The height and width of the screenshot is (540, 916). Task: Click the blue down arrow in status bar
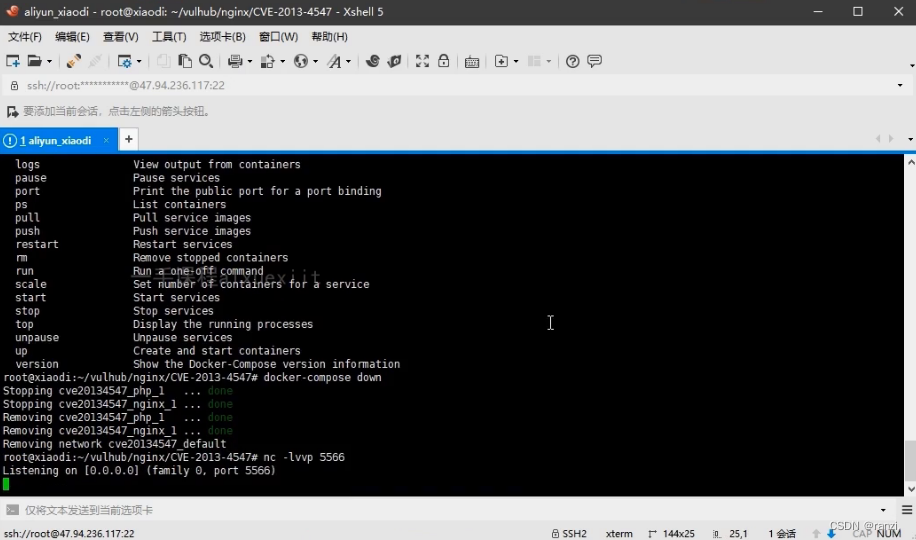831,534
